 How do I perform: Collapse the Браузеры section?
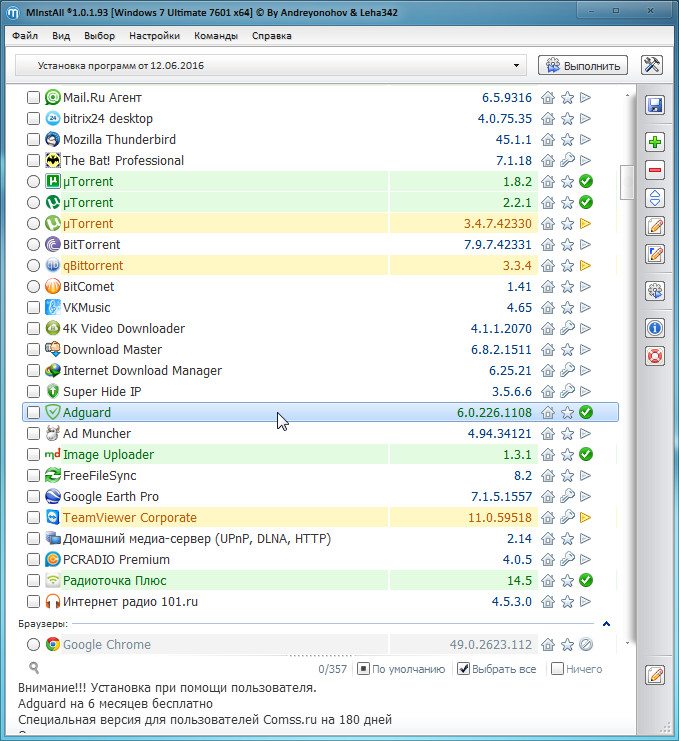606,624
